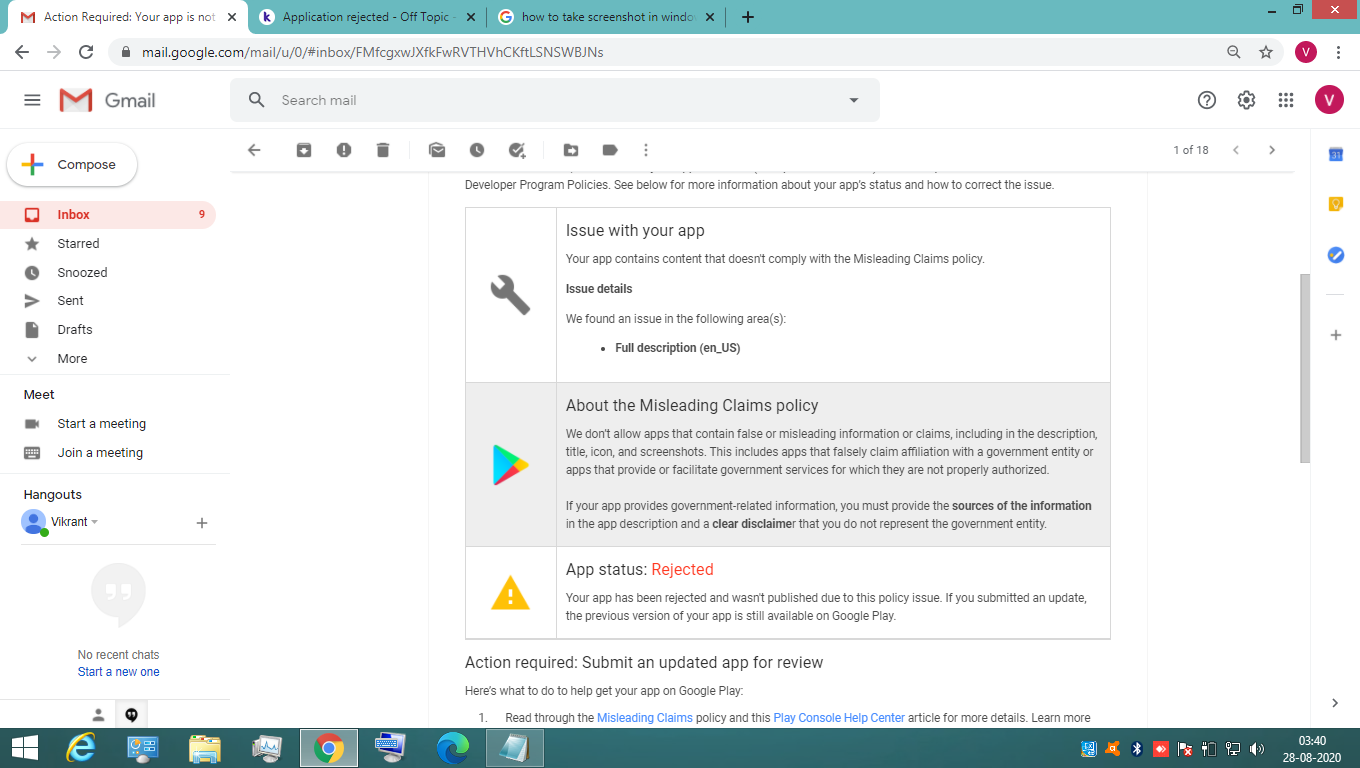The height and width of the screenshot is (768, 1360).
Task: Compose a new email
Action: coord(72,165)
